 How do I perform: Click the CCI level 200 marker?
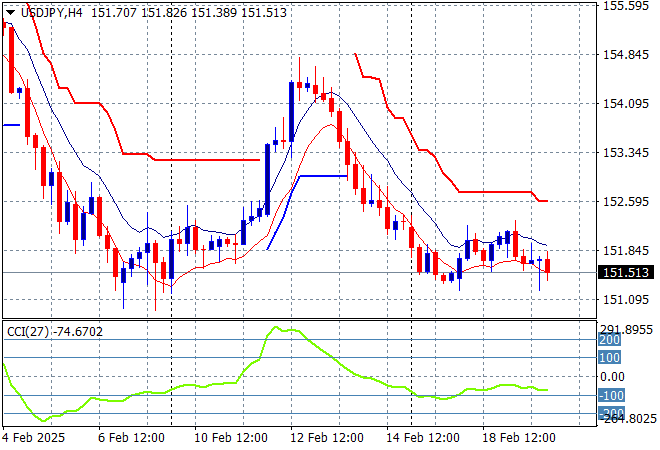pyautogui.click(x=610, y=340)
